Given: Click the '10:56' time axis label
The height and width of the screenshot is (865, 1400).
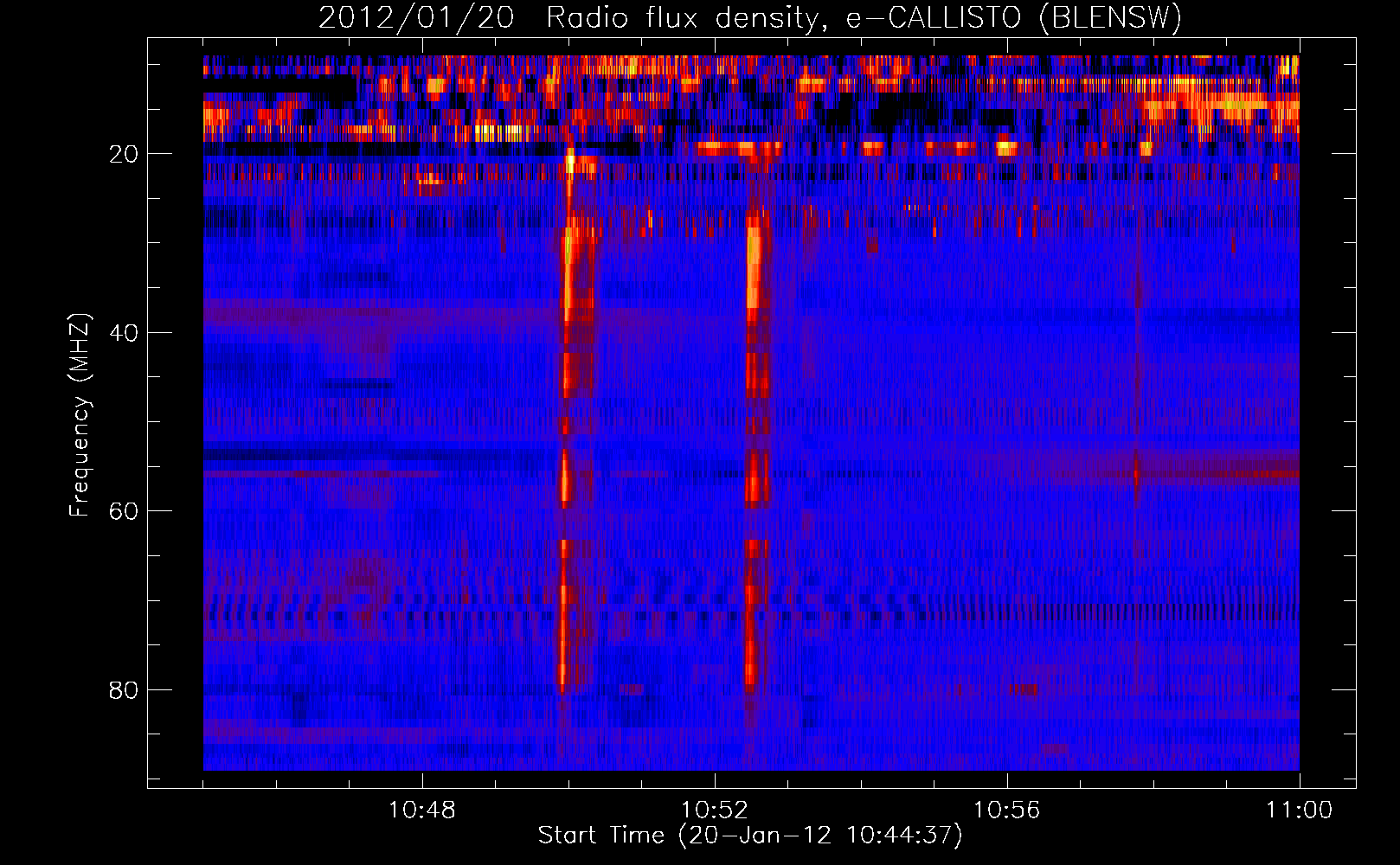Looking at the screenshot, I should [1007, 811].
